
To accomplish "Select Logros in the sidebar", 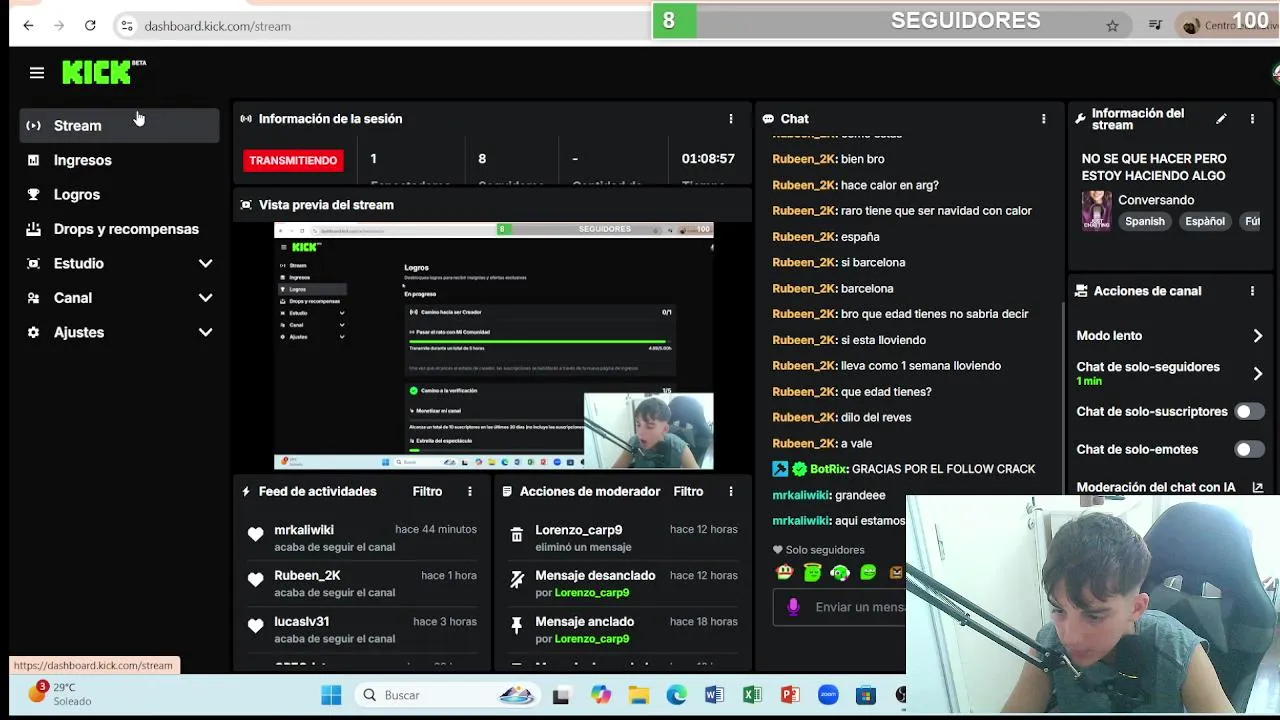I will tap(120, 195).
